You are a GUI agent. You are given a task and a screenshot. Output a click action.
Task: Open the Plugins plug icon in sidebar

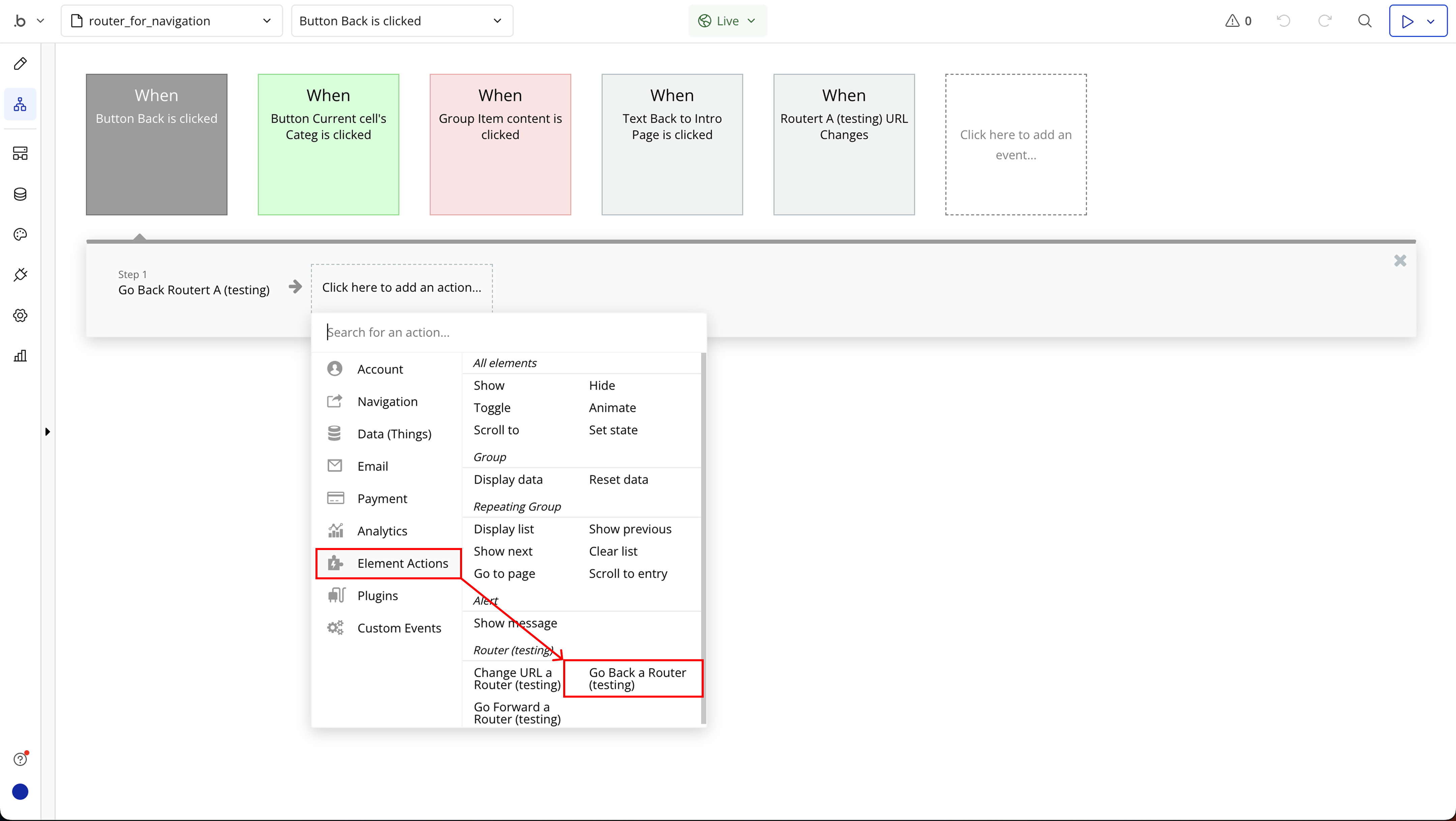[x=20, y=275]
